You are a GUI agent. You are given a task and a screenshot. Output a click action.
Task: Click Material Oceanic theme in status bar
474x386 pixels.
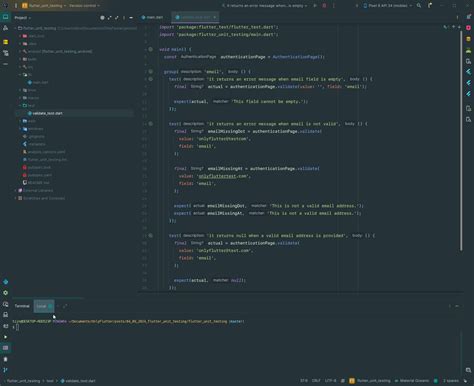click(x=412, y=381)
